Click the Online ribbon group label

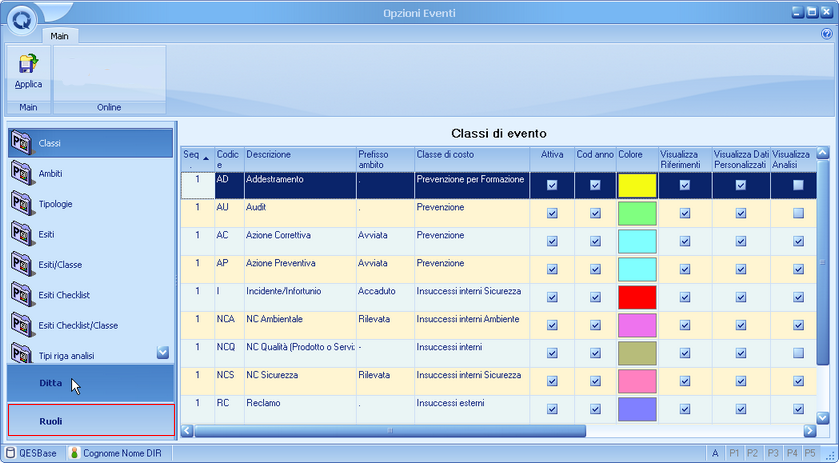click(109, 107)
